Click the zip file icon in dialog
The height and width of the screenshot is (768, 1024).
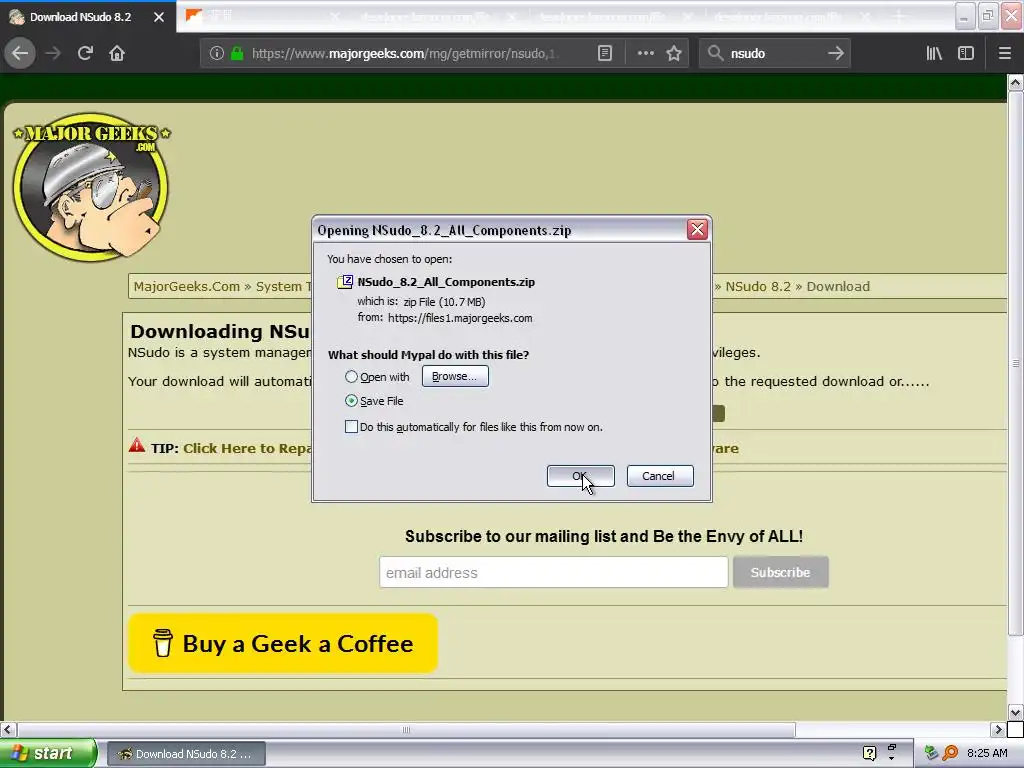[x=345, y=282]
